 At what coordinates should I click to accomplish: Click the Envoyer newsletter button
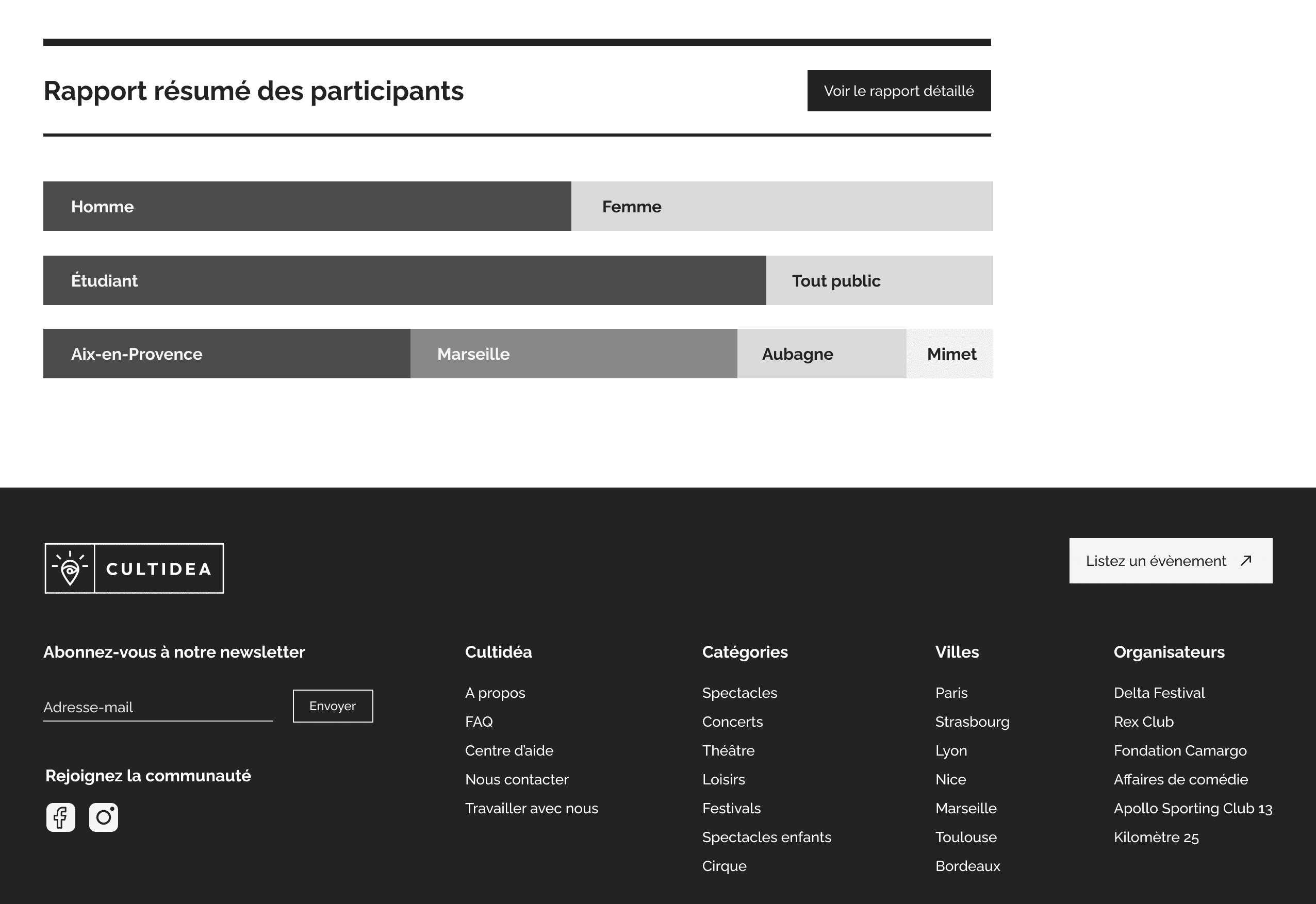333,706
